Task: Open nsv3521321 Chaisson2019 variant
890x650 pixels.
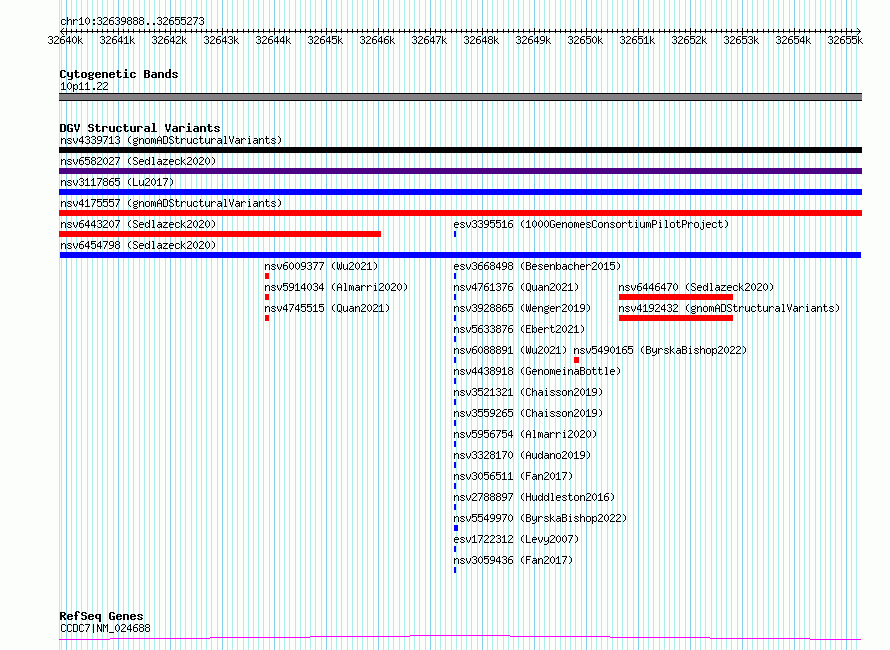Action: [x=528, y=392]
